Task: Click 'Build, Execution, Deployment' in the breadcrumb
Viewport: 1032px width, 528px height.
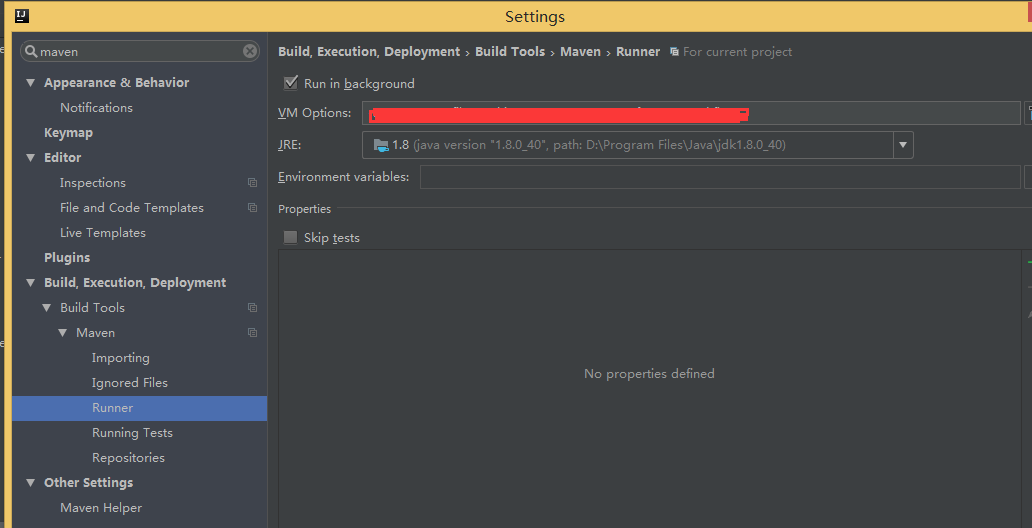Action: [369, 51]
